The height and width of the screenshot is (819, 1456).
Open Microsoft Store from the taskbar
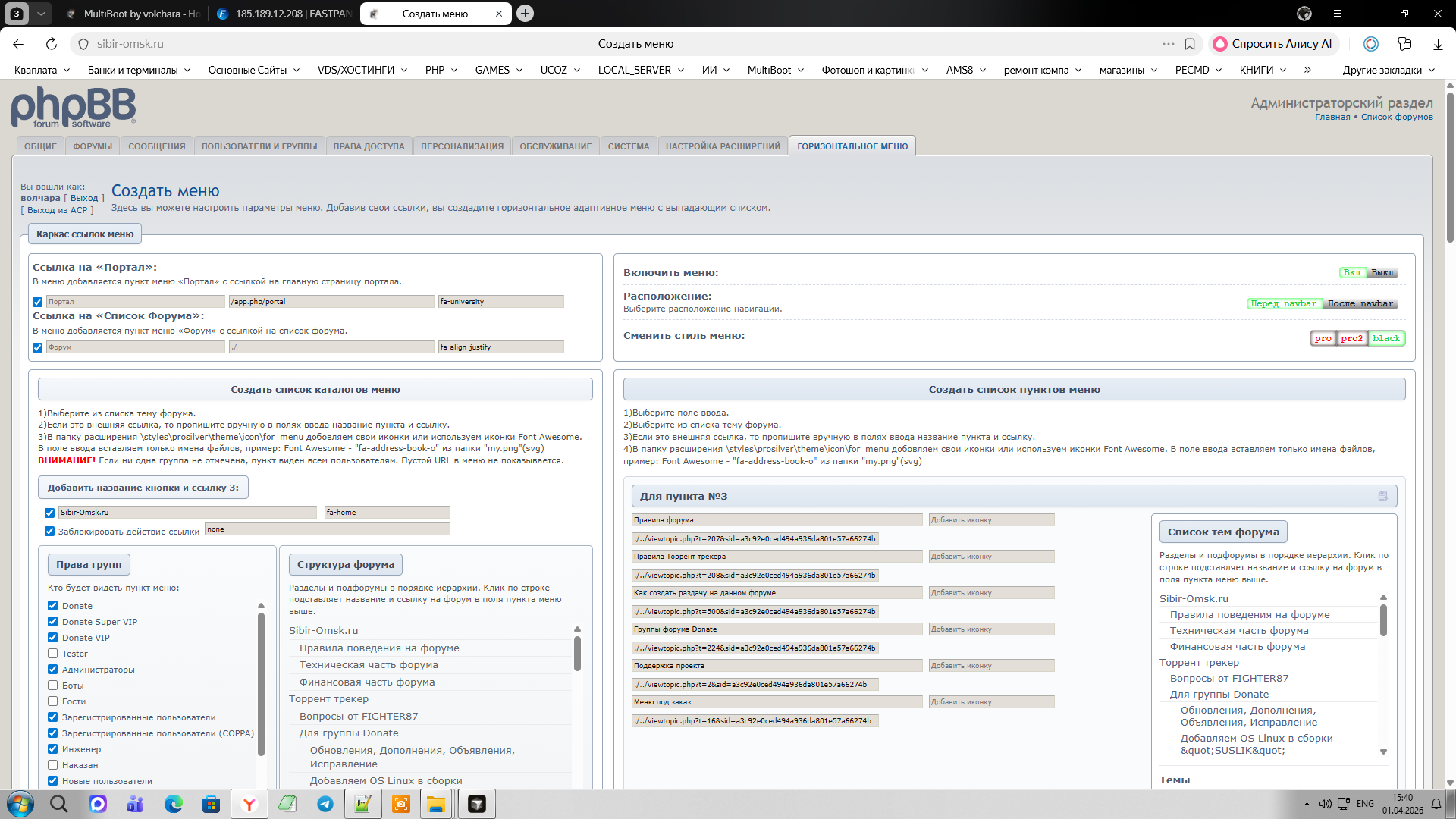tap(211, 804)
